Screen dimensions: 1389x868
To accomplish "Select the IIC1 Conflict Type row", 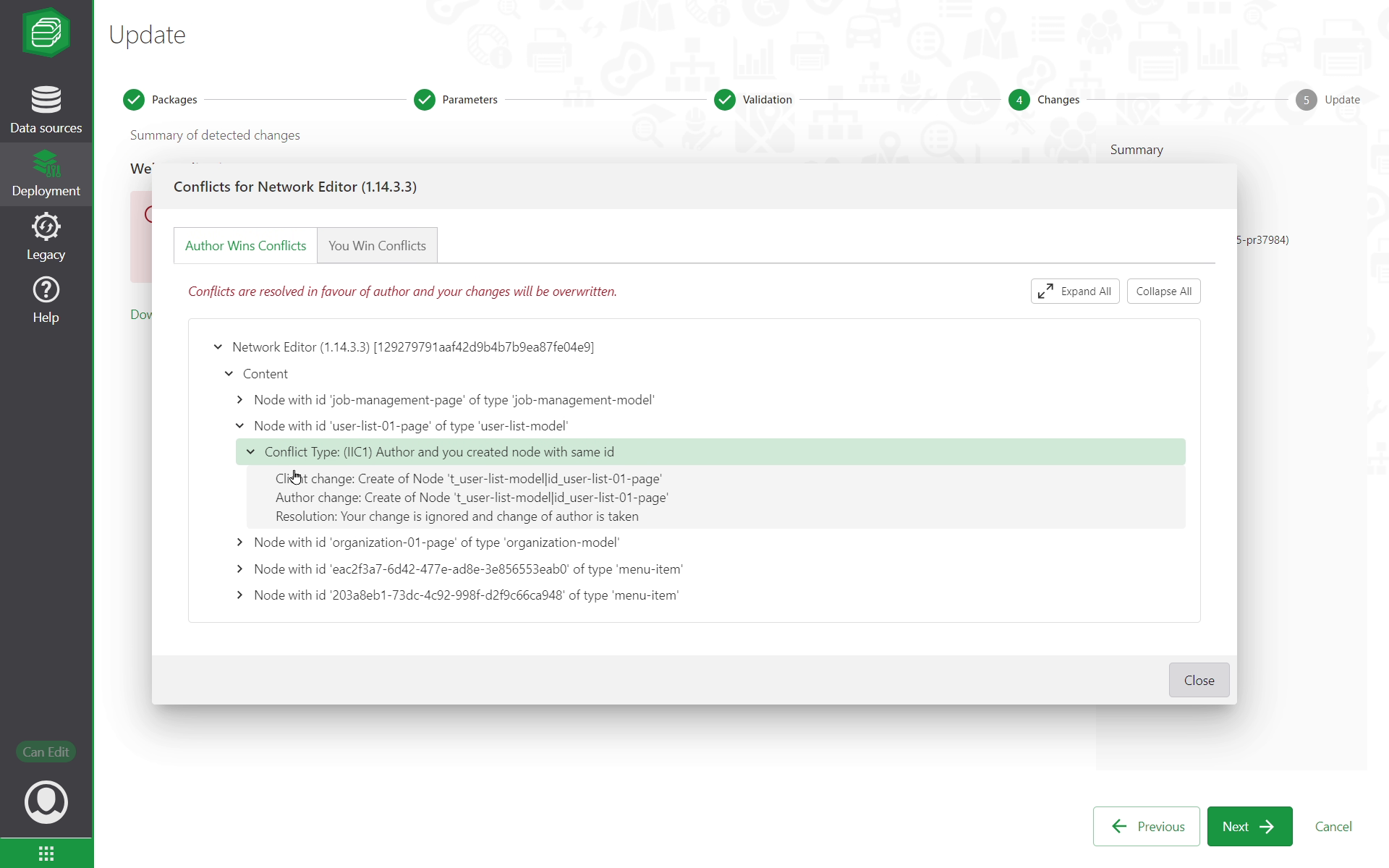I will click(x=439, y=452).
